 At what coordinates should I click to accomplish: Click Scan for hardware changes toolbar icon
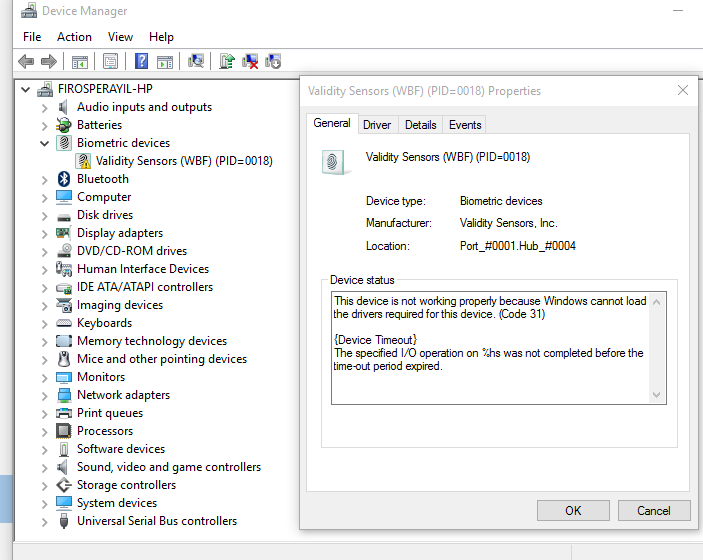tap(195, 61)
